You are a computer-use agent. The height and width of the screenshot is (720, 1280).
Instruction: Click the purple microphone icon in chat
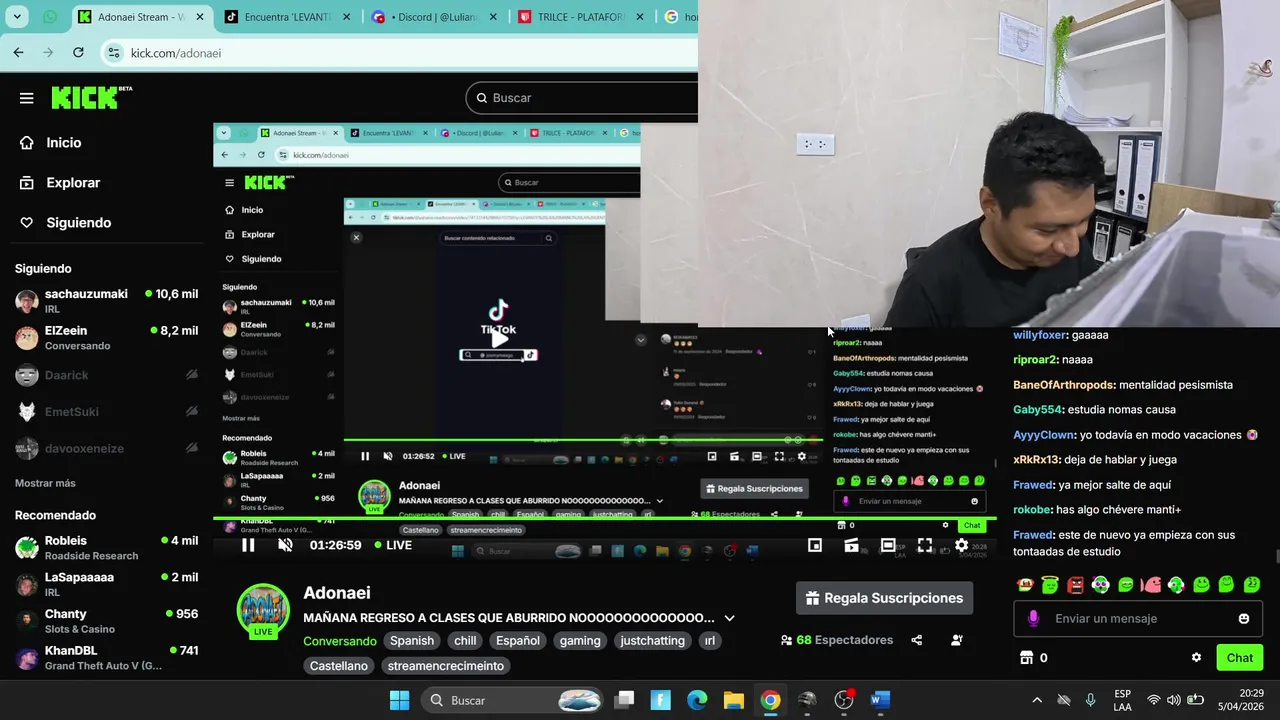click(1033, 619)
